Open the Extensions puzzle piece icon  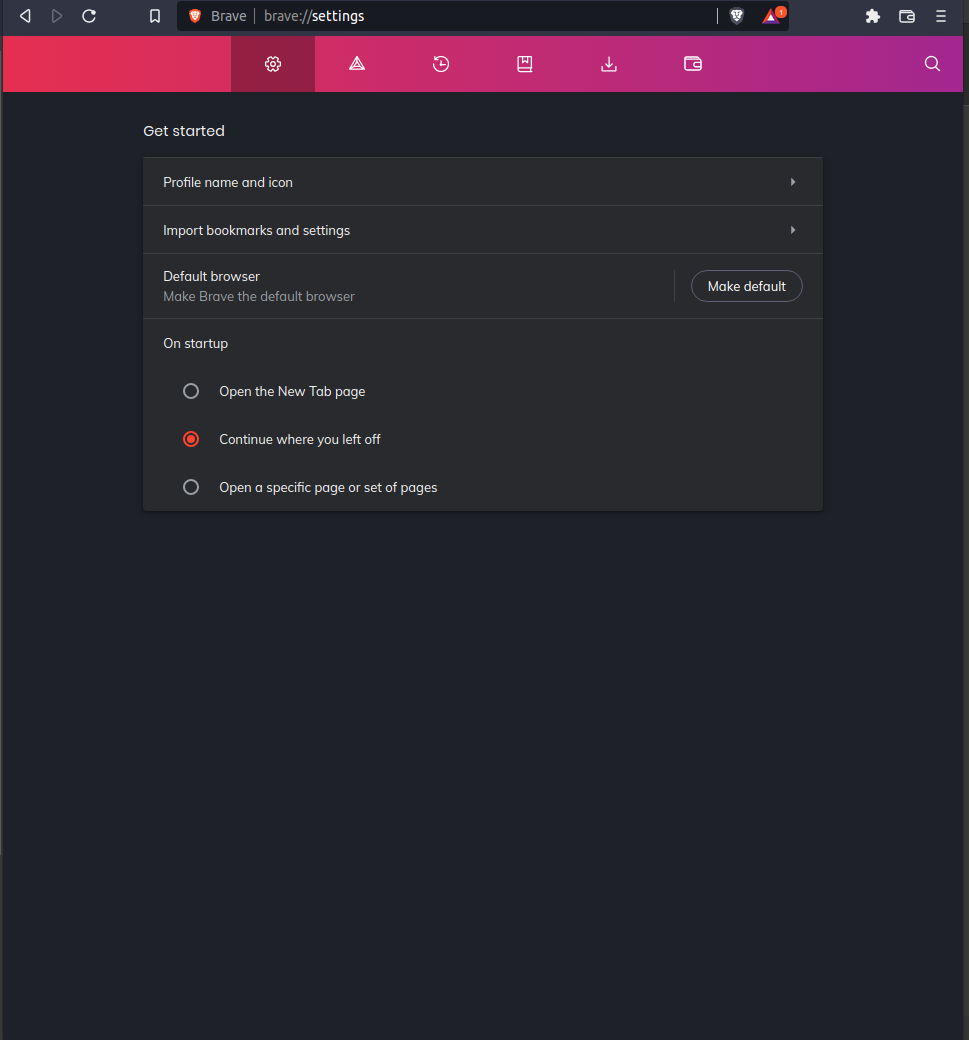point(873,16)
